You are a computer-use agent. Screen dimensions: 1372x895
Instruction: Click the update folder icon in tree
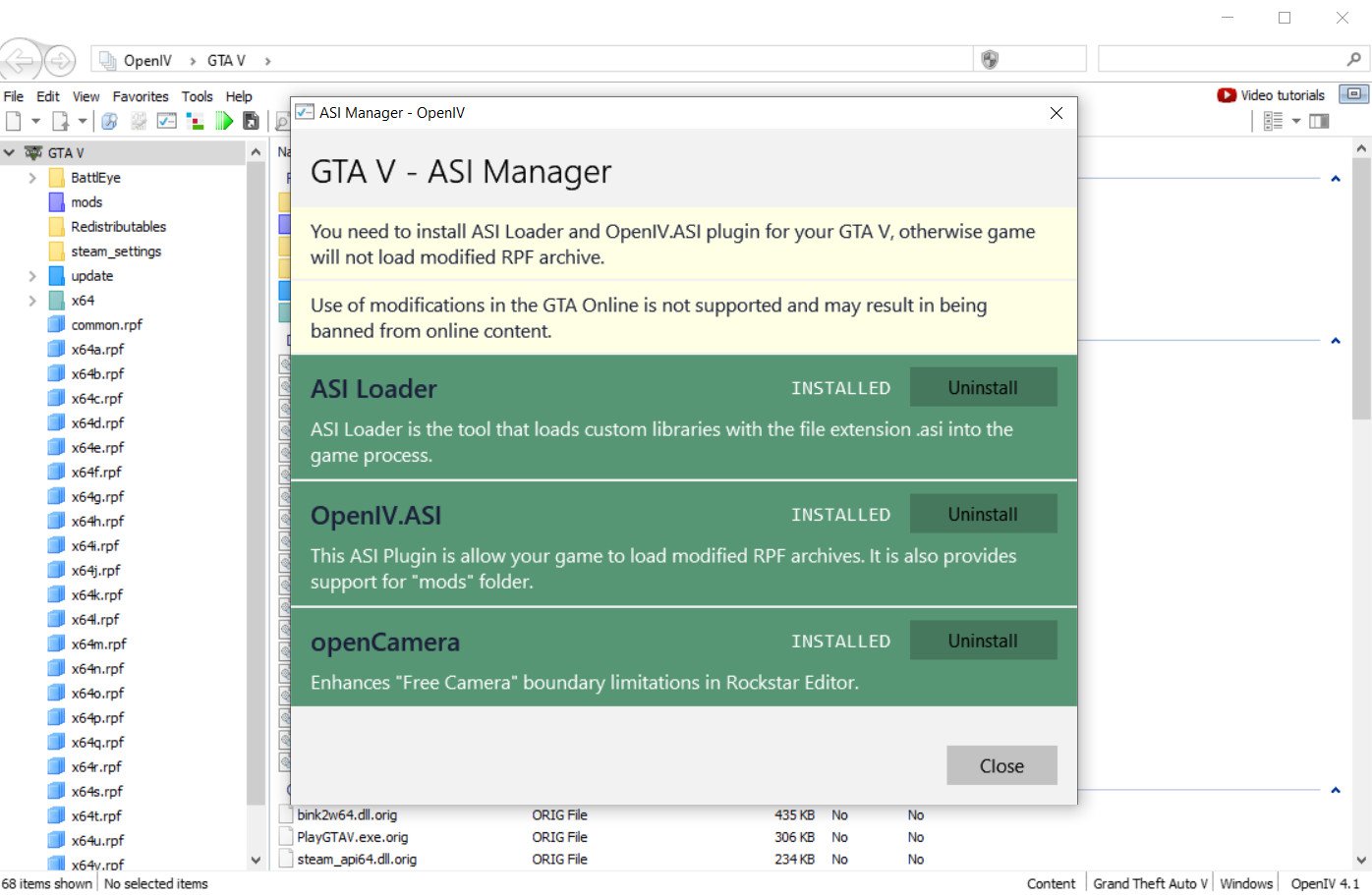click(x=57, y=276)
